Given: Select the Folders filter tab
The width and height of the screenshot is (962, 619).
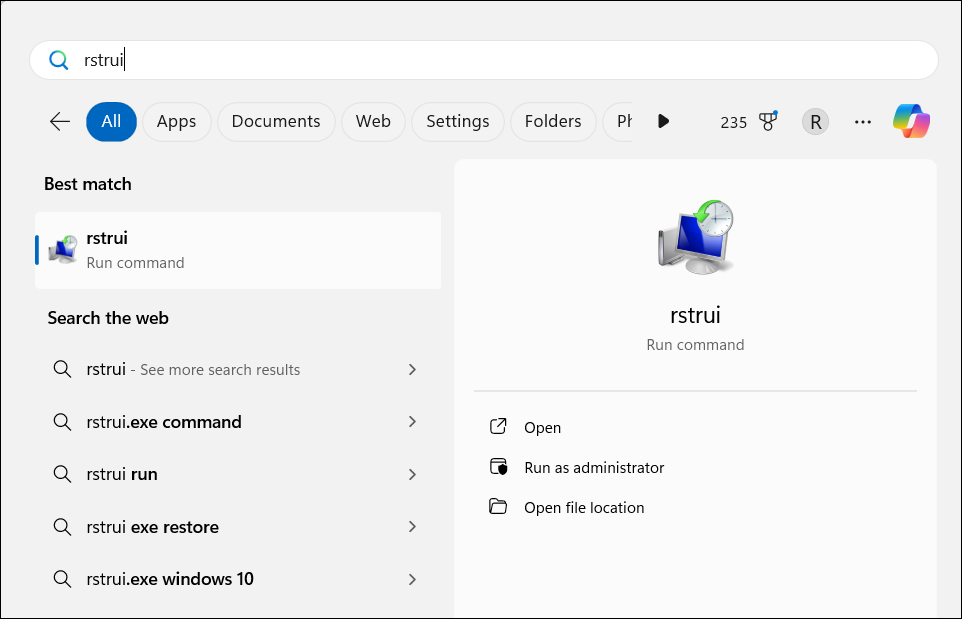Looking at the screenshot, I should point(552,121).
